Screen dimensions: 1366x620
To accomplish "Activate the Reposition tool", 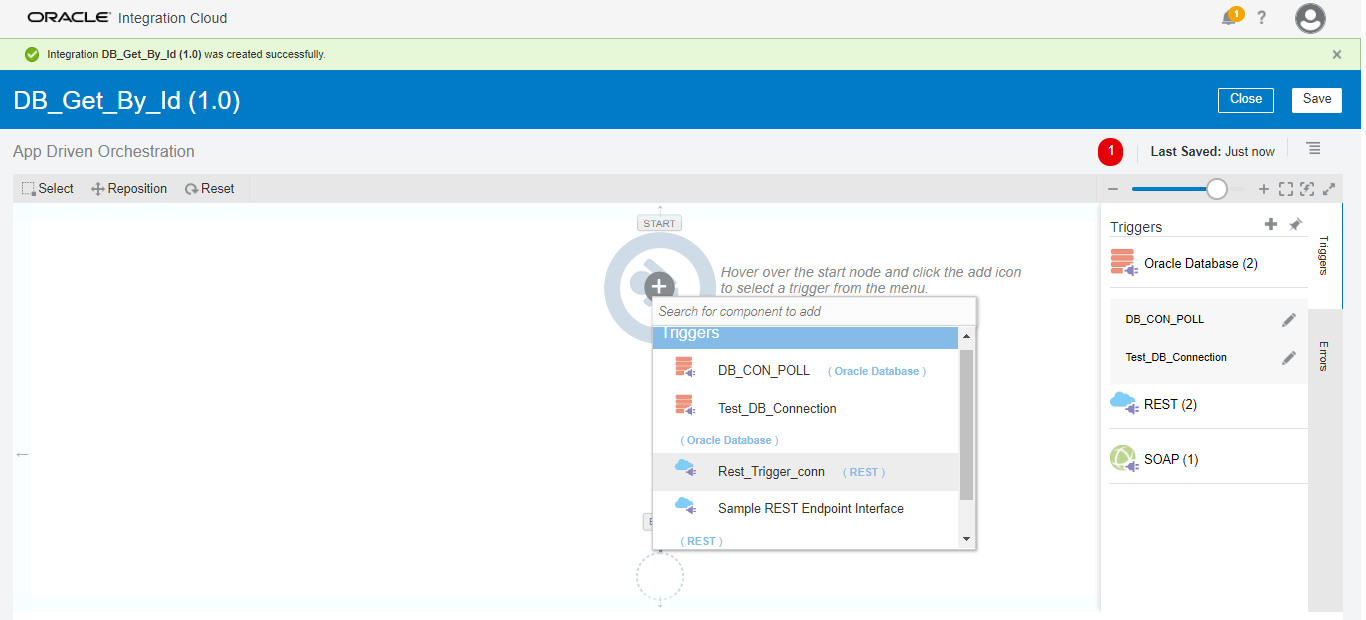I will pos(129,188).
